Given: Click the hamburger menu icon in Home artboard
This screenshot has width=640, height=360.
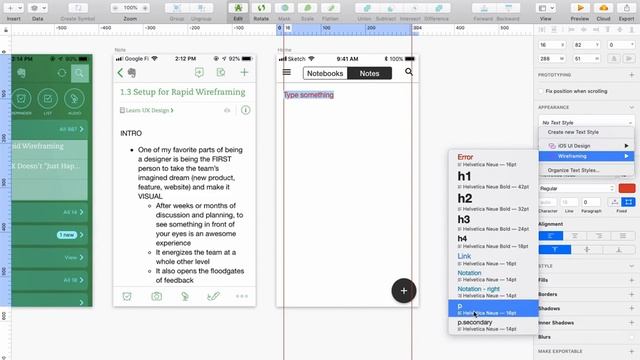Looking at the screenshot, I should point(287,72).
